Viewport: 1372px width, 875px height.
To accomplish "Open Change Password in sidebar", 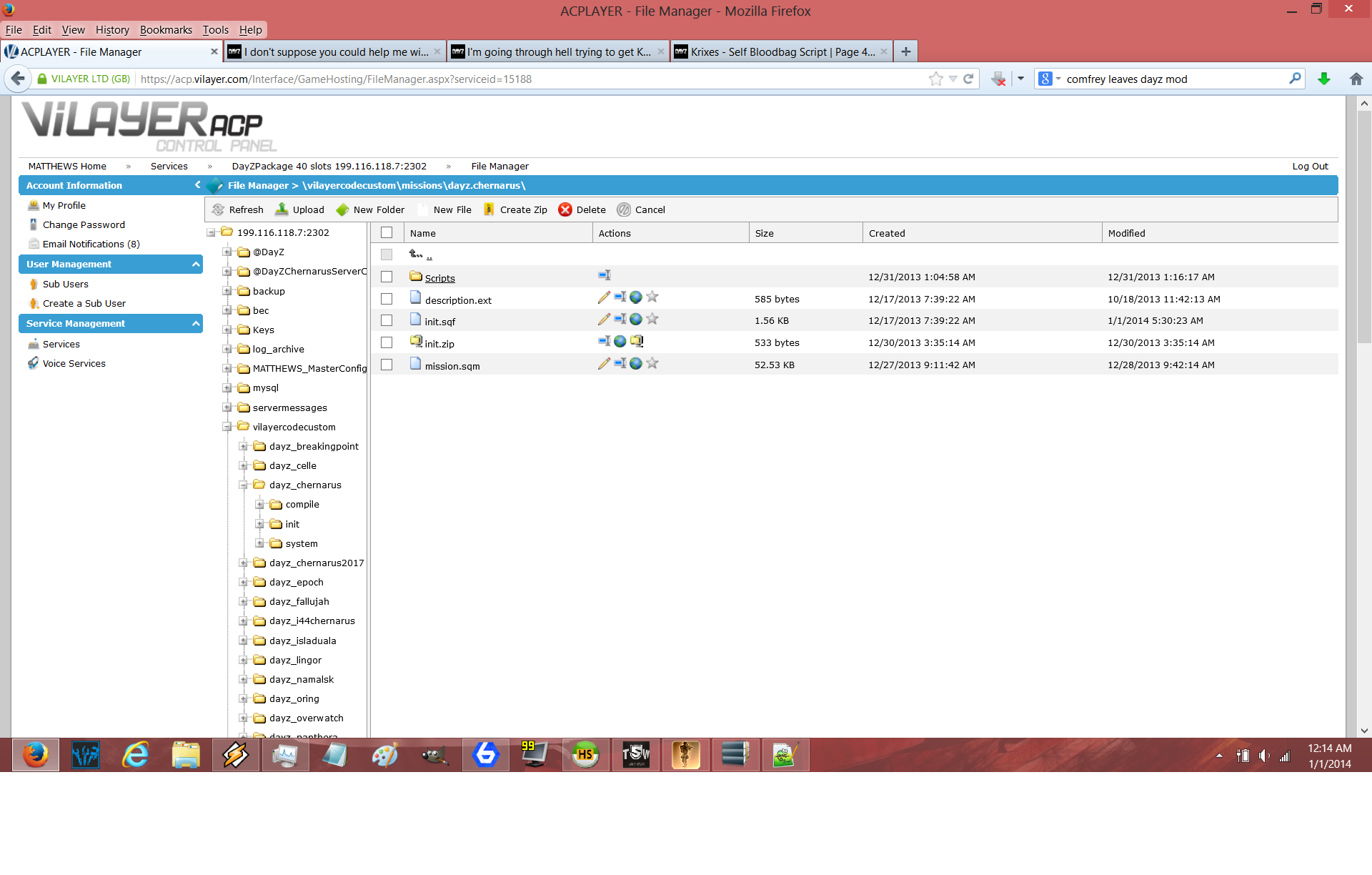I will coord(84,224).
